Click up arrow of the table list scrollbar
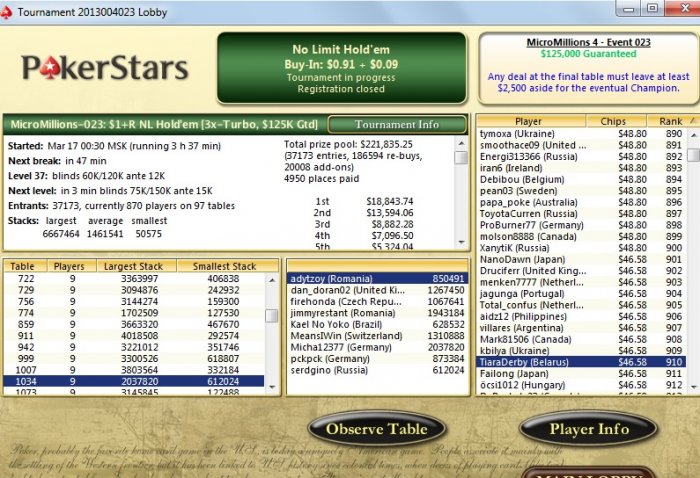 (272, 280)
